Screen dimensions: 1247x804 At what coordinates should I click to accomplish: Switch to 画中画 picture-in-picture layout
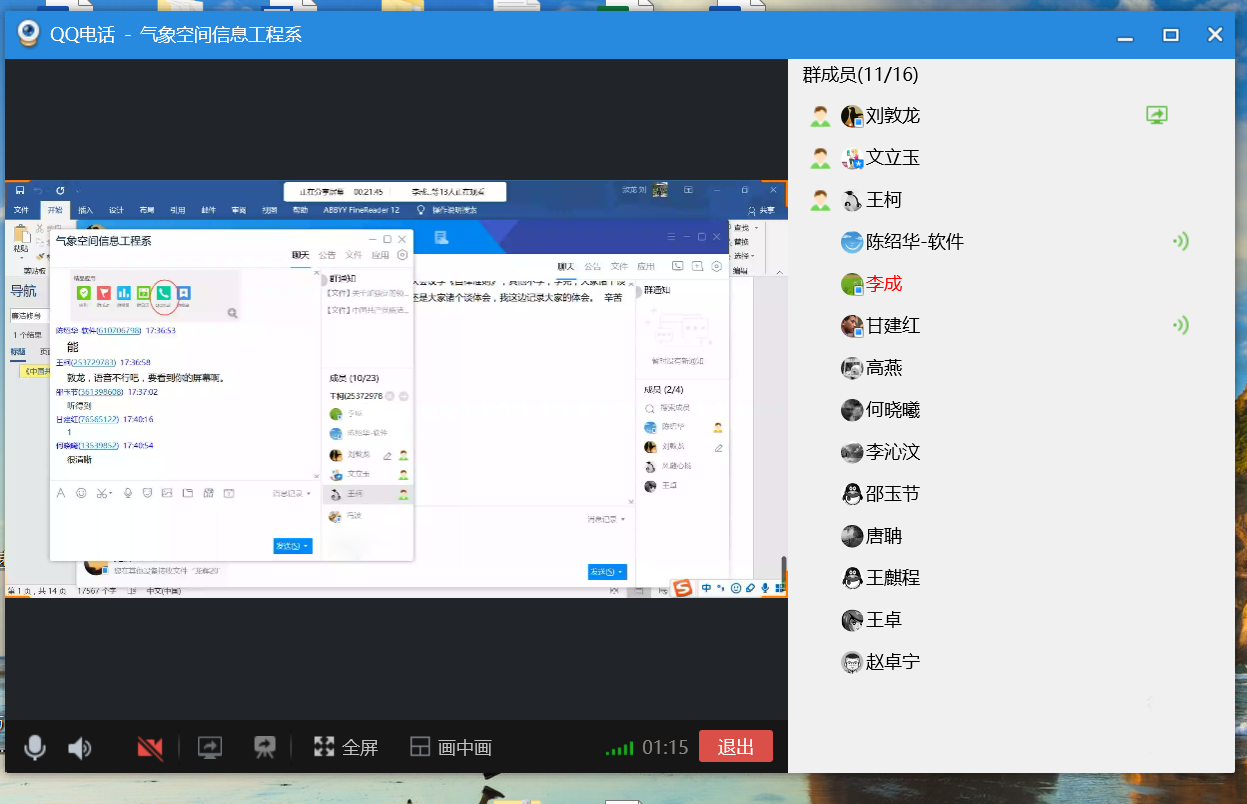point(451,747)
